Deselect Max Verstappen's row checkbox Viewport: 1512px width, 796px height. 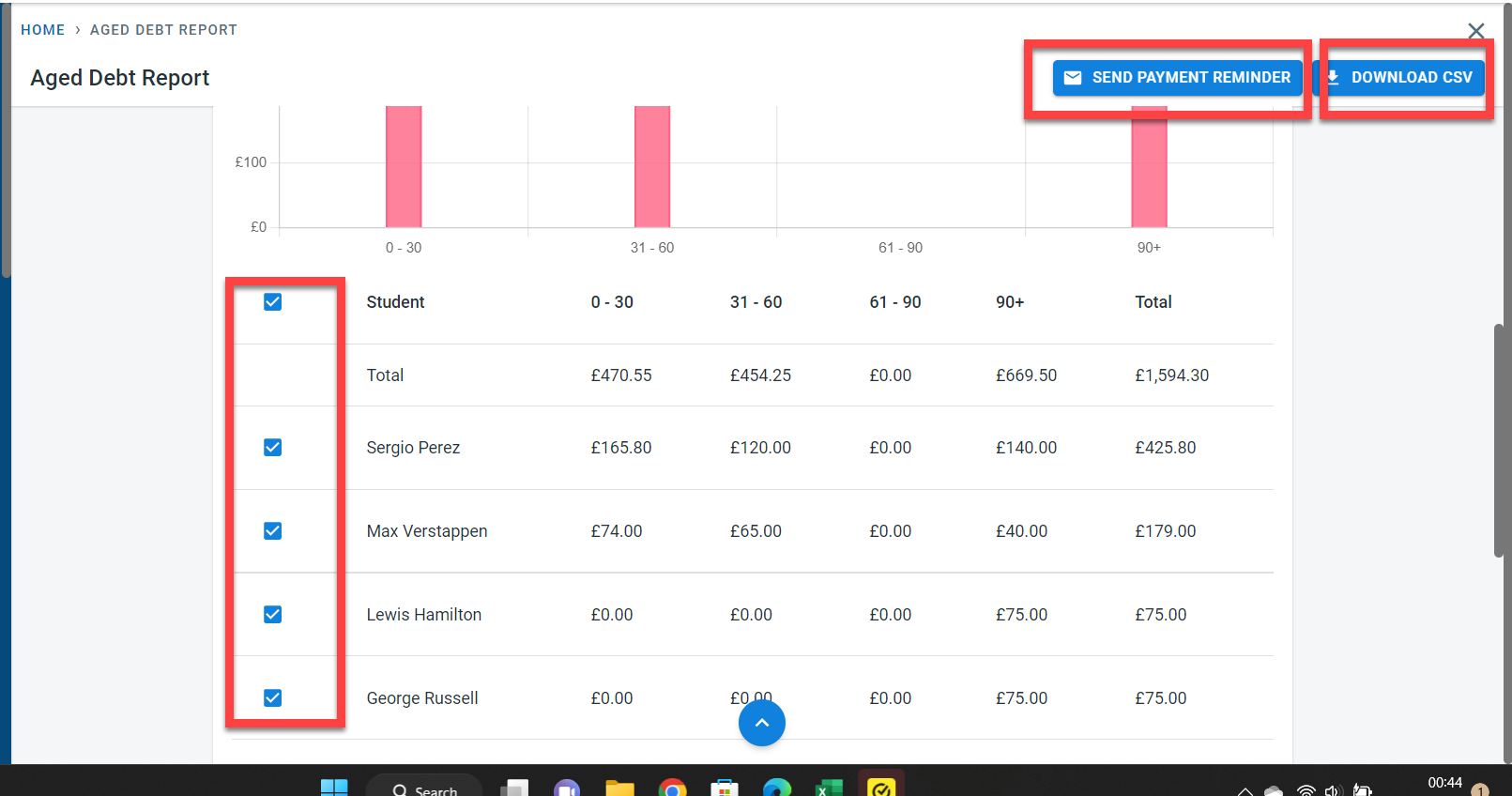[273, 531]
